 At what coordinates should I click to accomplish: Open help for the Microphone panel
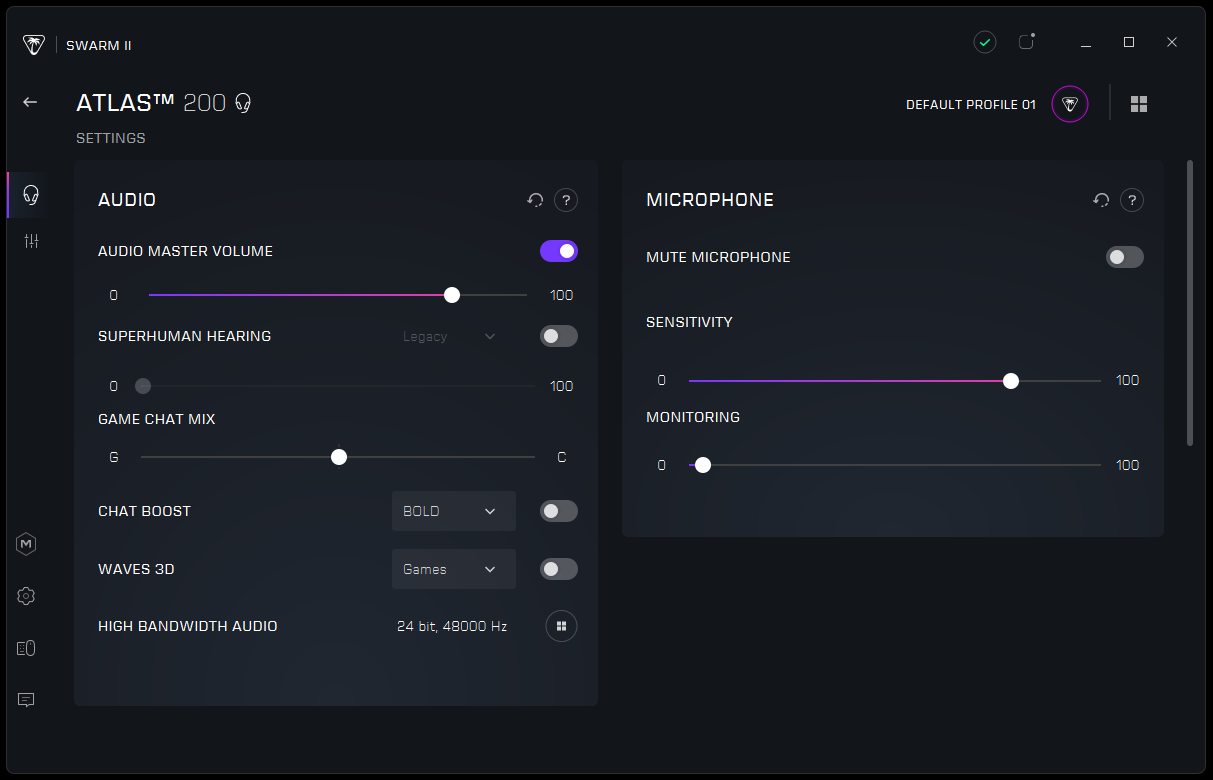point(1132,200)
